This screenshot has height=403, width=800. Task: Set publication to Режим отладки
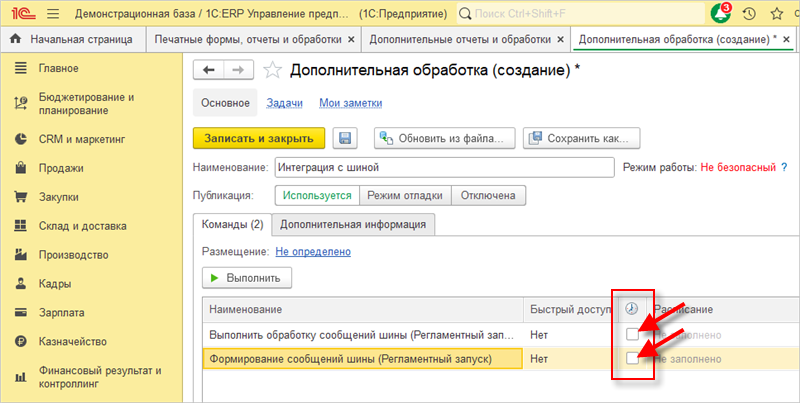coord(405,196)
